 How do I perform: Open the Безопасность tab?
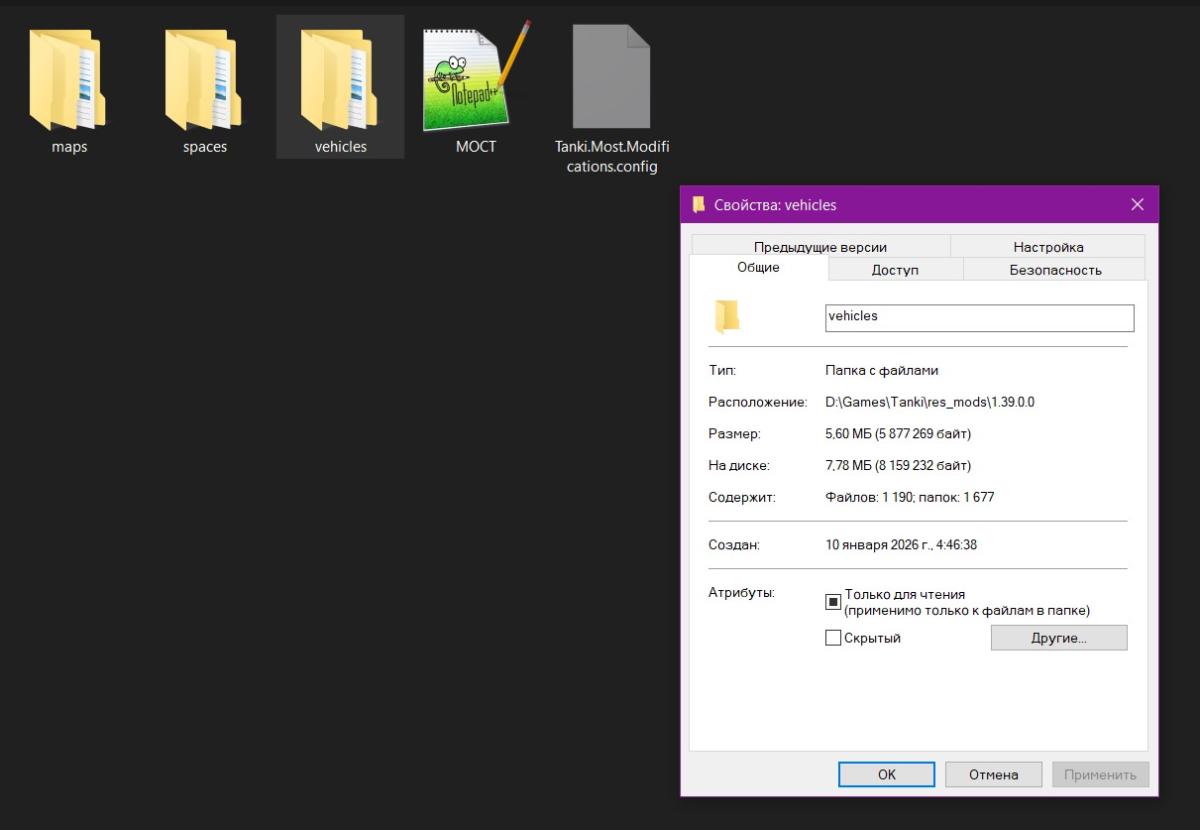1055,270
